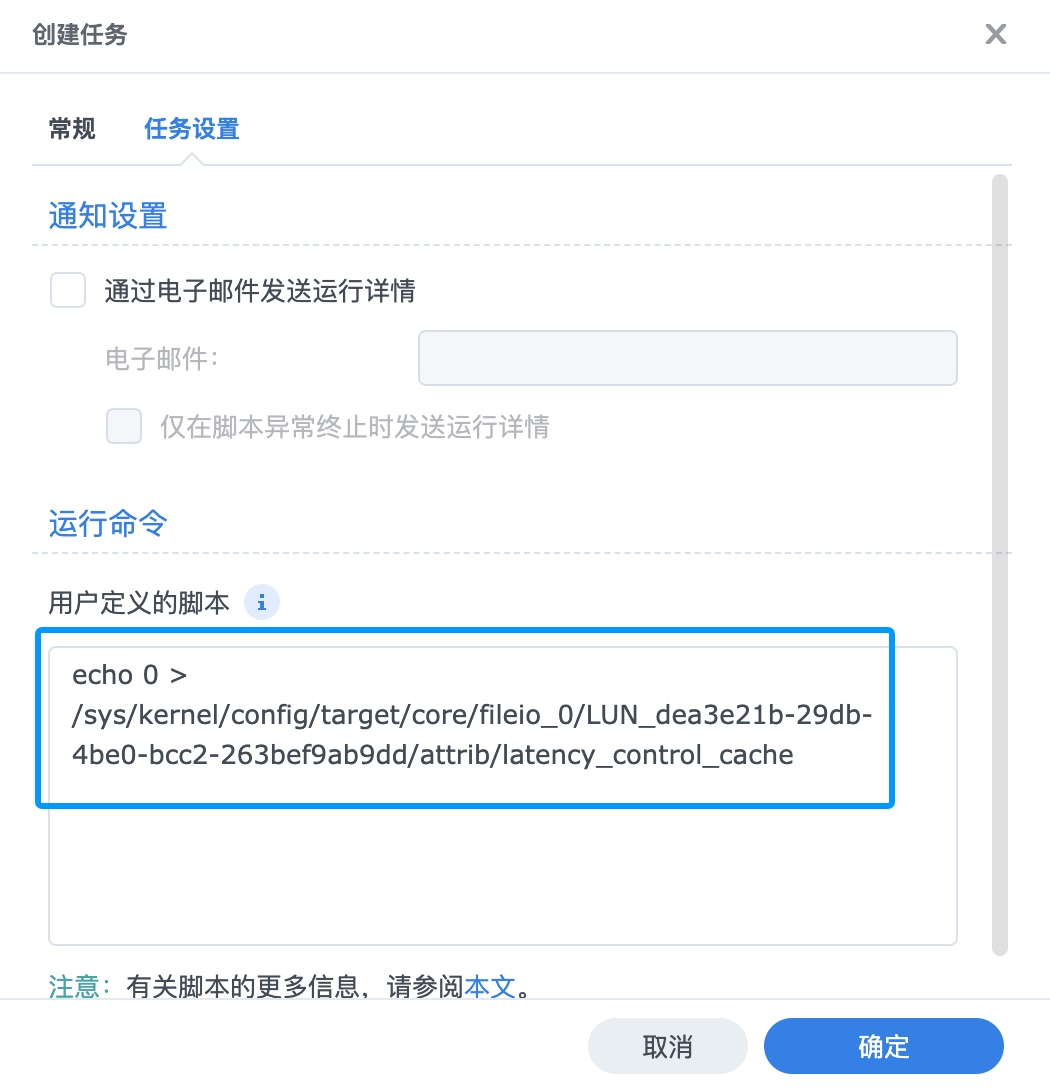Click the 运行命令 section heading
The width and height of the screenshot is (1050, 1092).
108,523
